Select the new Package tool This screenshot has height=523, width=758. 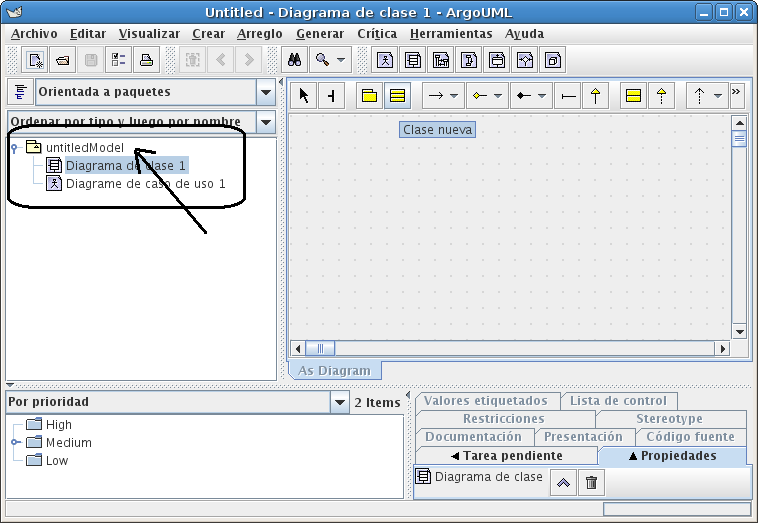point(369,96)
